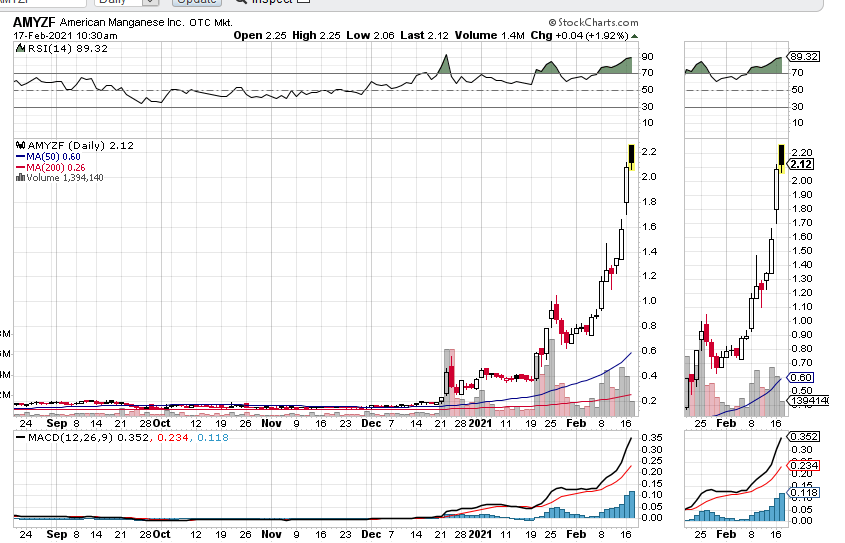Click the Feb label beneath zoom panel price chart

(726, 423)
